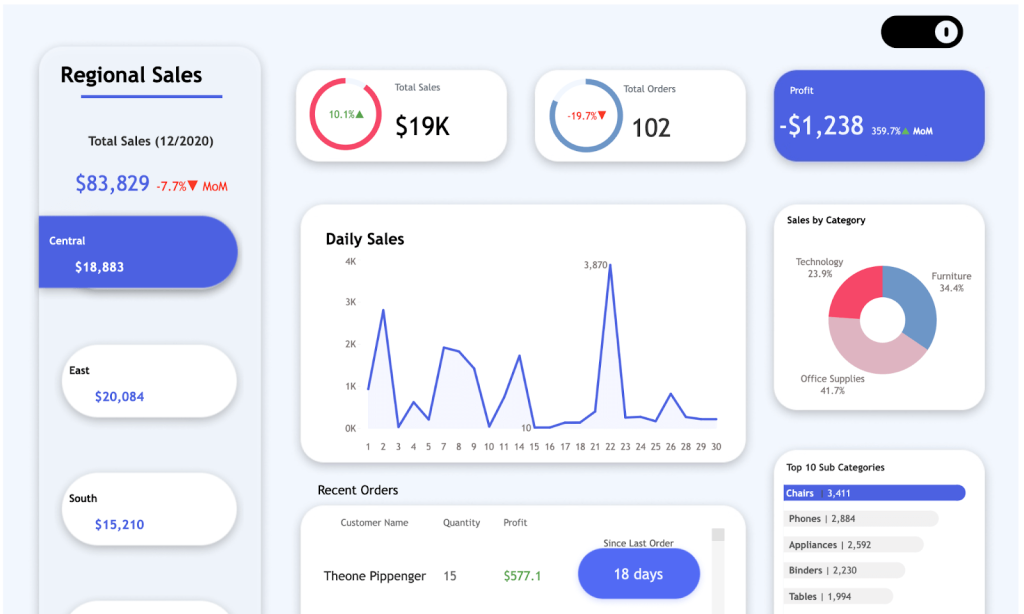Click the Daily Sales chart title

click(365, 239)
